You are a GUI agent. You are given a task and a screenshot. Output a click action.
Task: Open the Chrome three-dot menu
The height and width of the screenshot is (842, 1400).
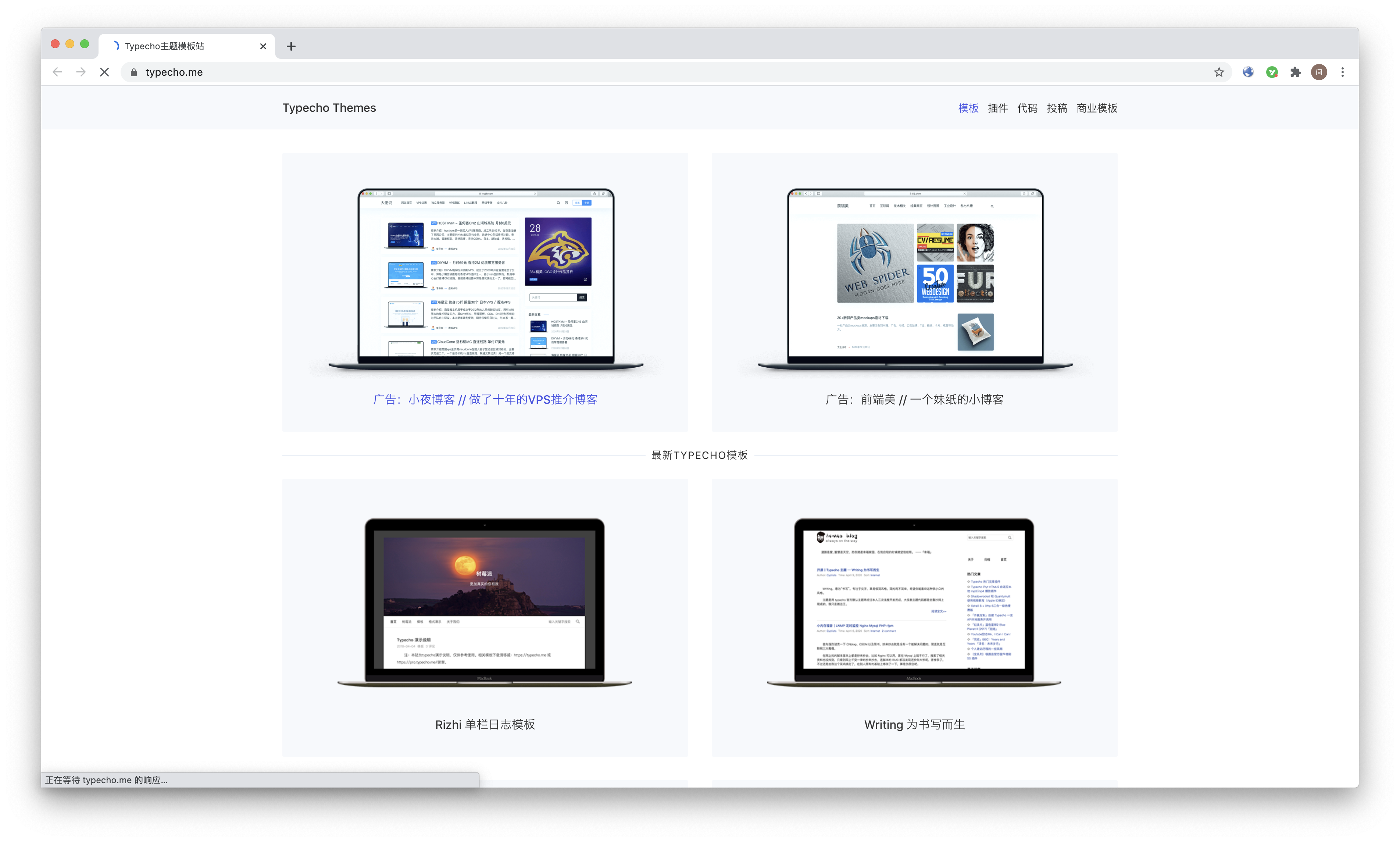pos(1343,72)
